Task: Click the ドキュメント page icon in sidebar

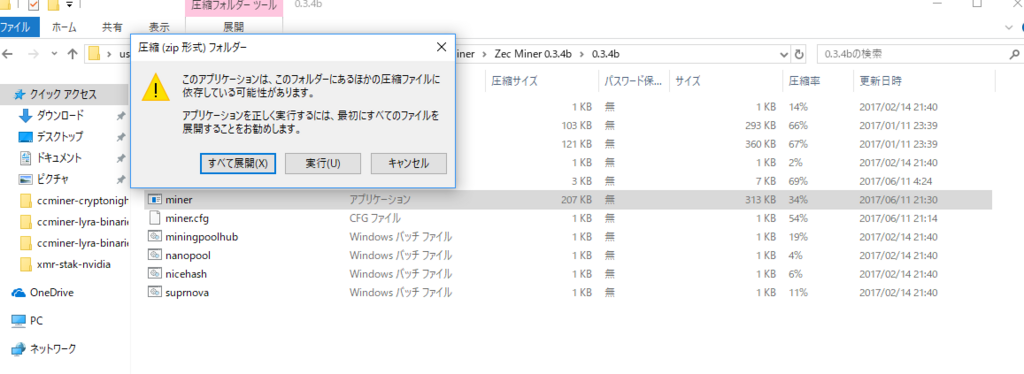Action: [x=25, y=157]
